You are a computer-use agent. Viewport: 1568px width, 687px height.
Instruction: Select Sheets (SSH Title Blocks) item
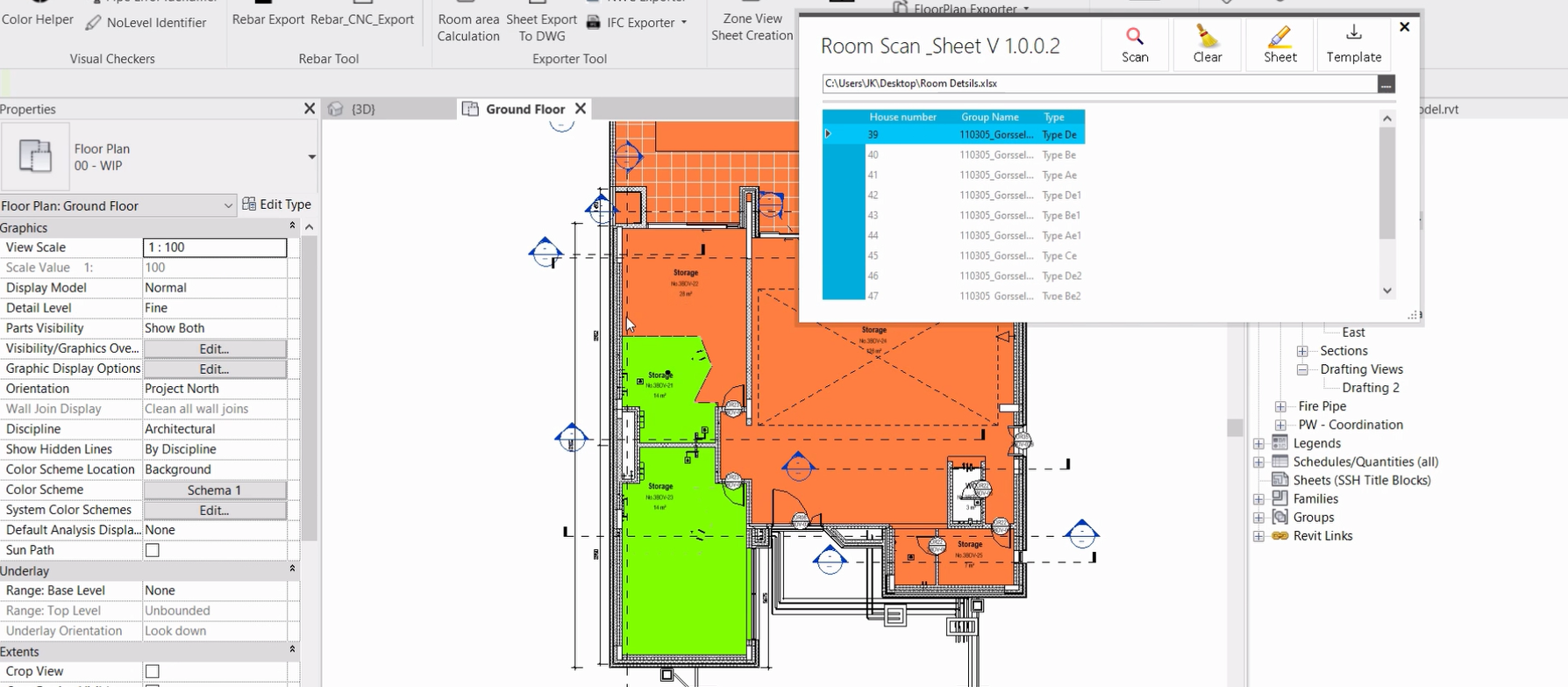pos(1361,480)
